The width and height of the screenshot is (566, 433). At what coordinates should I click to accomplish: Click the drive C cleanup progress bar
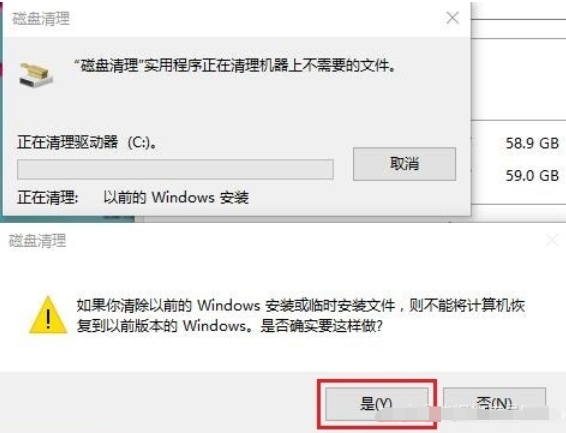[175, 169]
